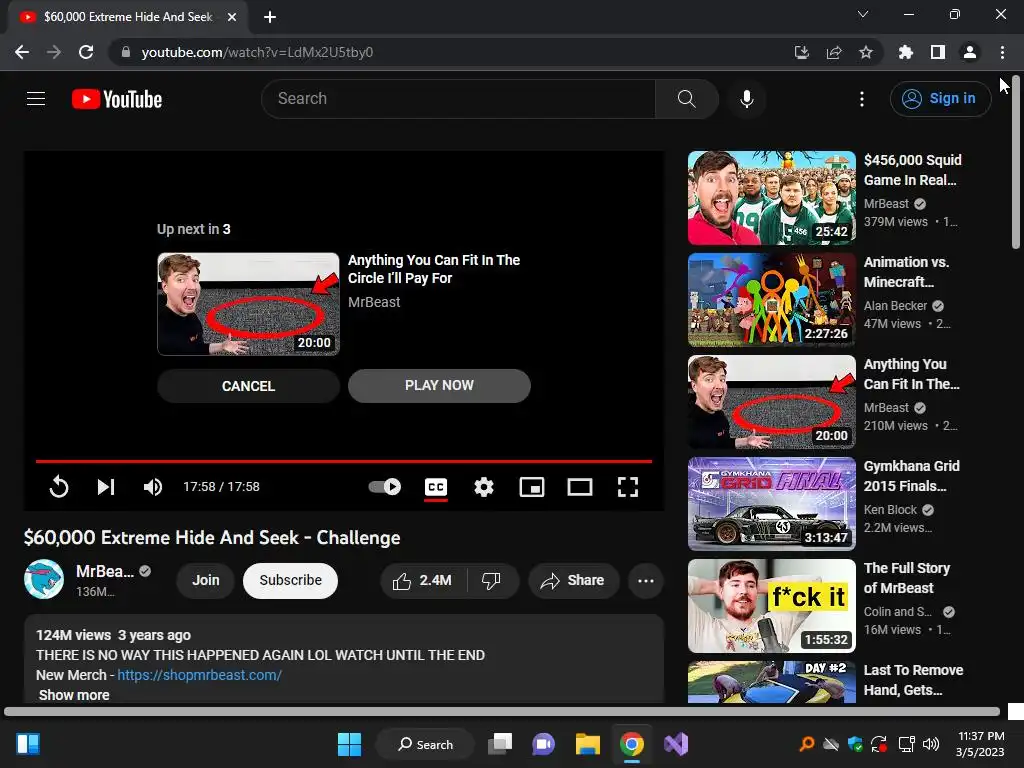This screenshot has height=768, width=1024.
Task: Open the MrBeast channel avatar
Action: coord(44,579)
